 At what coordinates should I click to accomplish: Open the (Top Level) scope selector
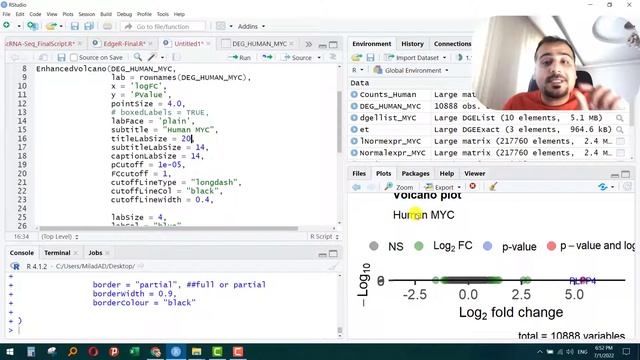[60, 237]
